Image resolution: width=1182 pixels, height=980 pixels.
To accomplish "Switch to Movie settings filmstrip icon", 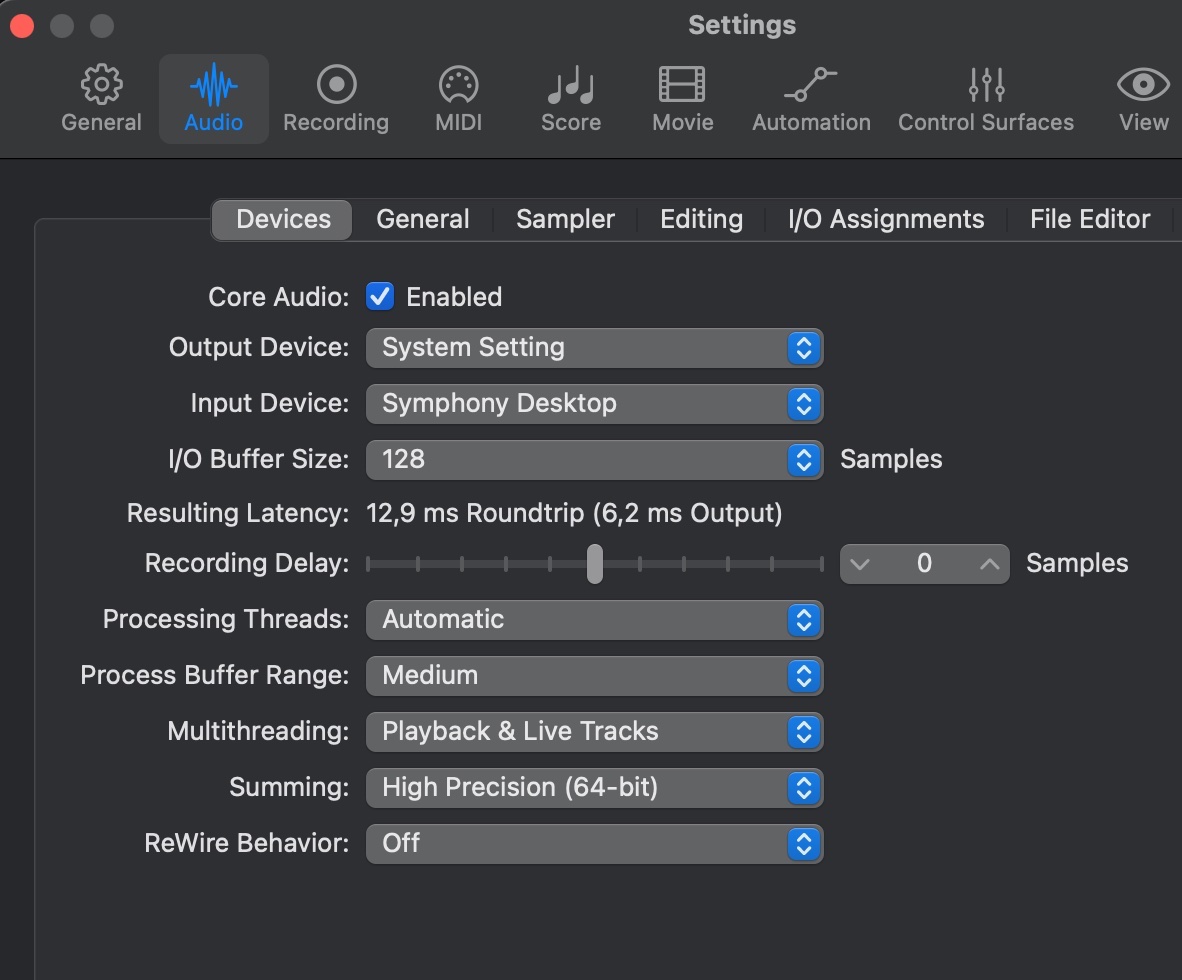I will point(682,87).
